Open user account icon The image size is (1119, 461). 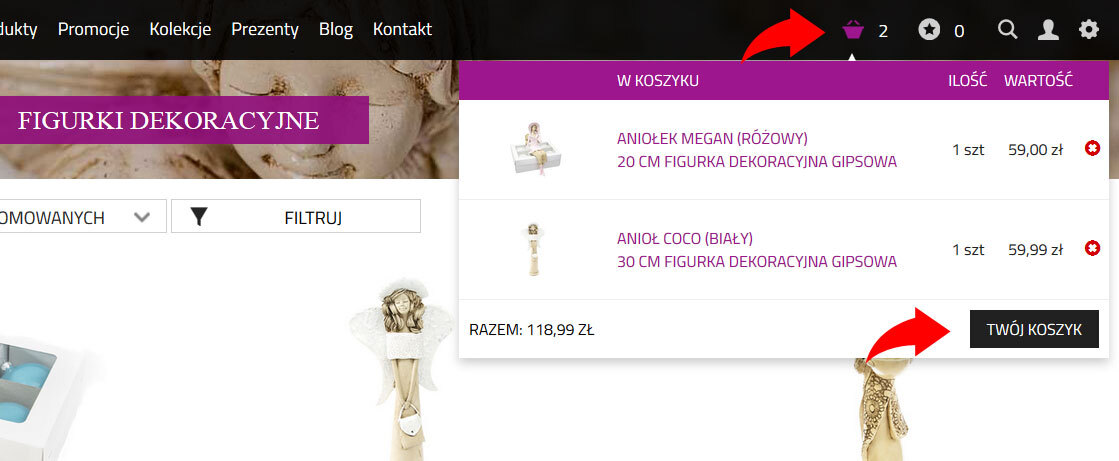pos(1048,29)
